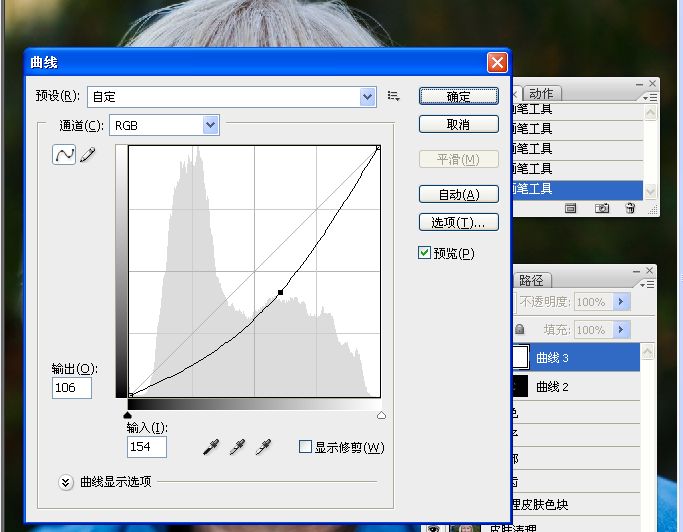Pick the gray point eyedropper
The width and height of the screenshot is (683, 532).
[237, 447]
